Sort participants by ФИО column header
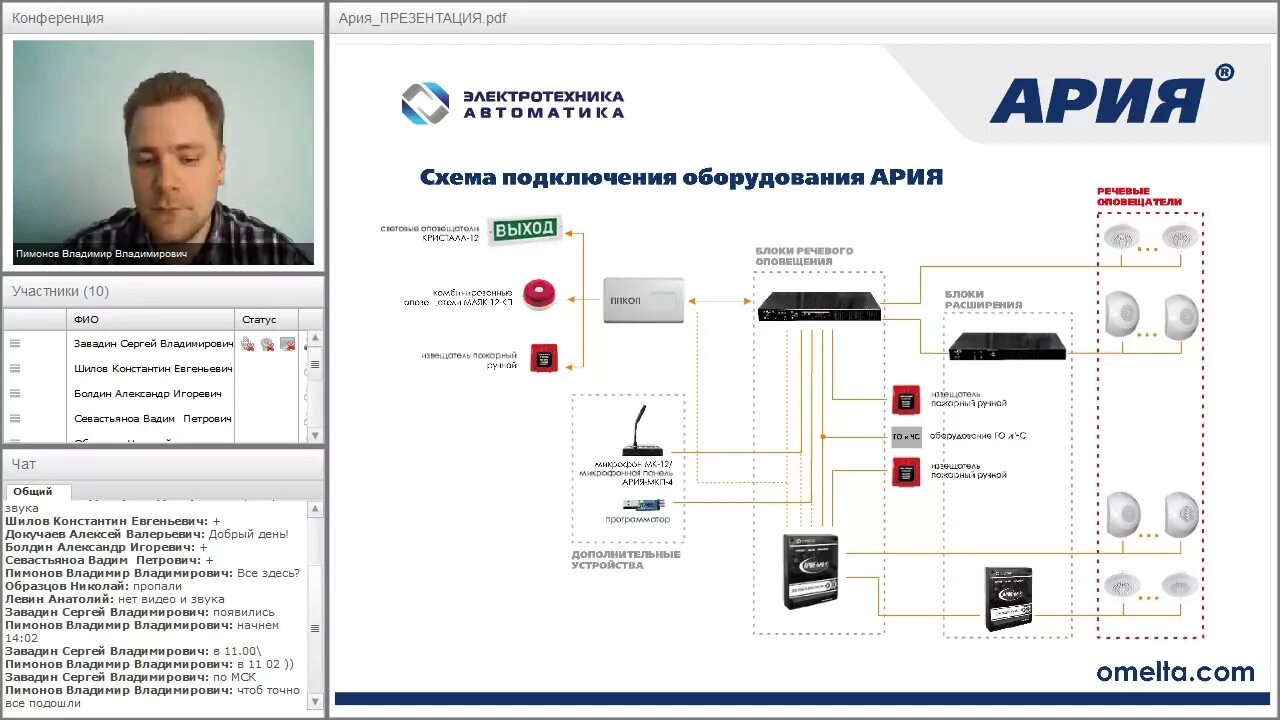 point(151,319)
